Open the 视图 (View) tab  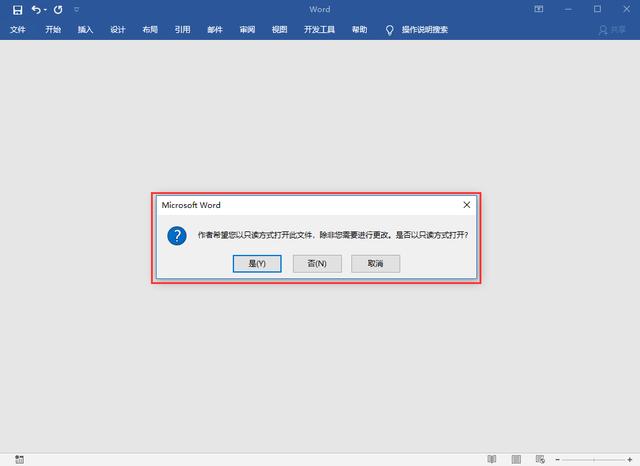tap(280, 29)
